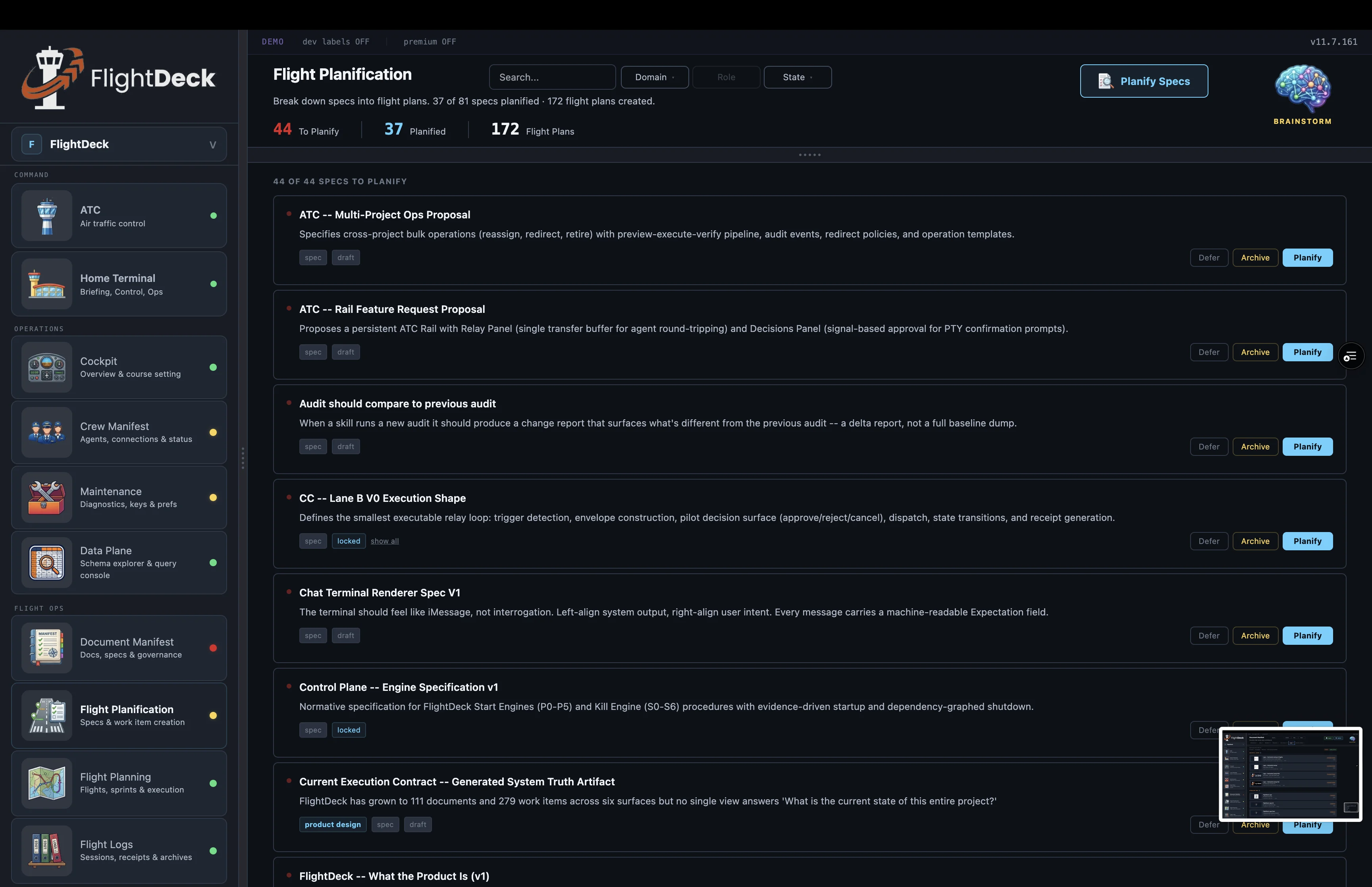Toggle the premium OFF switch
Viewport: 1372px width, 887px height.
pos(430,42)
